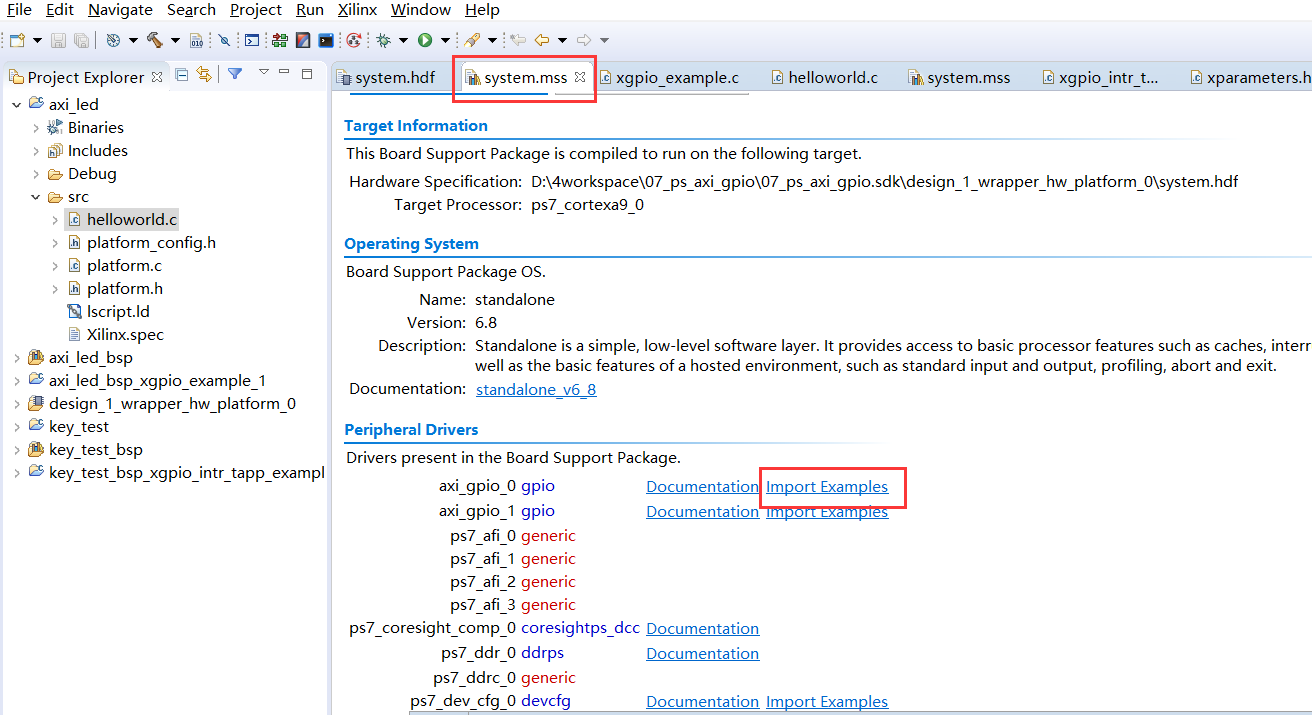Open Documentation for axi_gpio_1
Viewport: 1312px width, 715px height.
702,512
